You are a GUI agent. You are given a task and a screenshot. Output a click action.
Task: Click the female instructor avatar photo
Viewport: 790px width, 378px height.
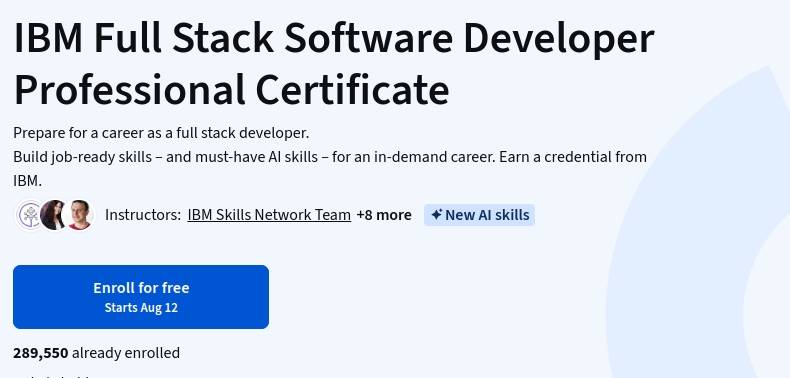(x=53, y=215)
